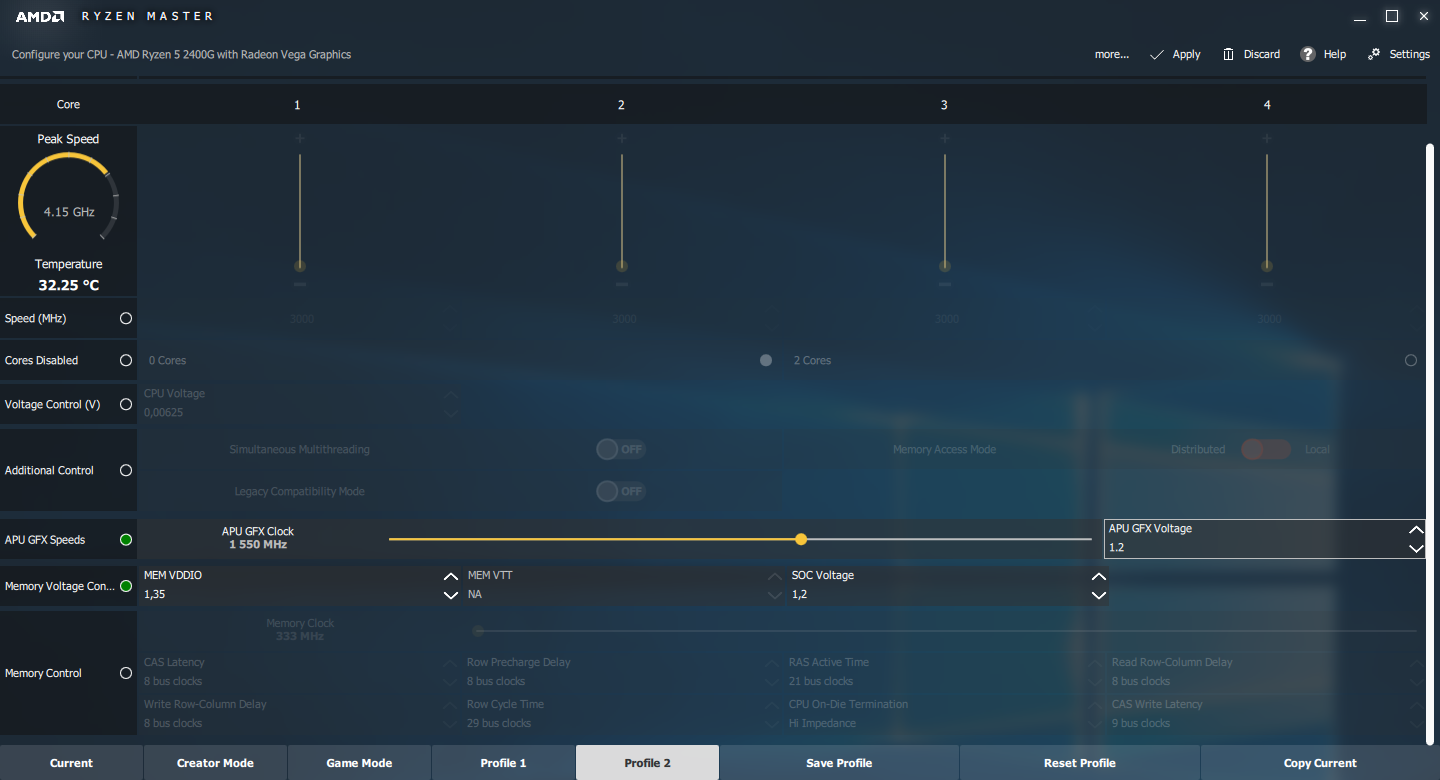The height and width of the screenshot is (780, 1440).
Task: Click the Apply checkmark icon
Action: point(1157,54)
